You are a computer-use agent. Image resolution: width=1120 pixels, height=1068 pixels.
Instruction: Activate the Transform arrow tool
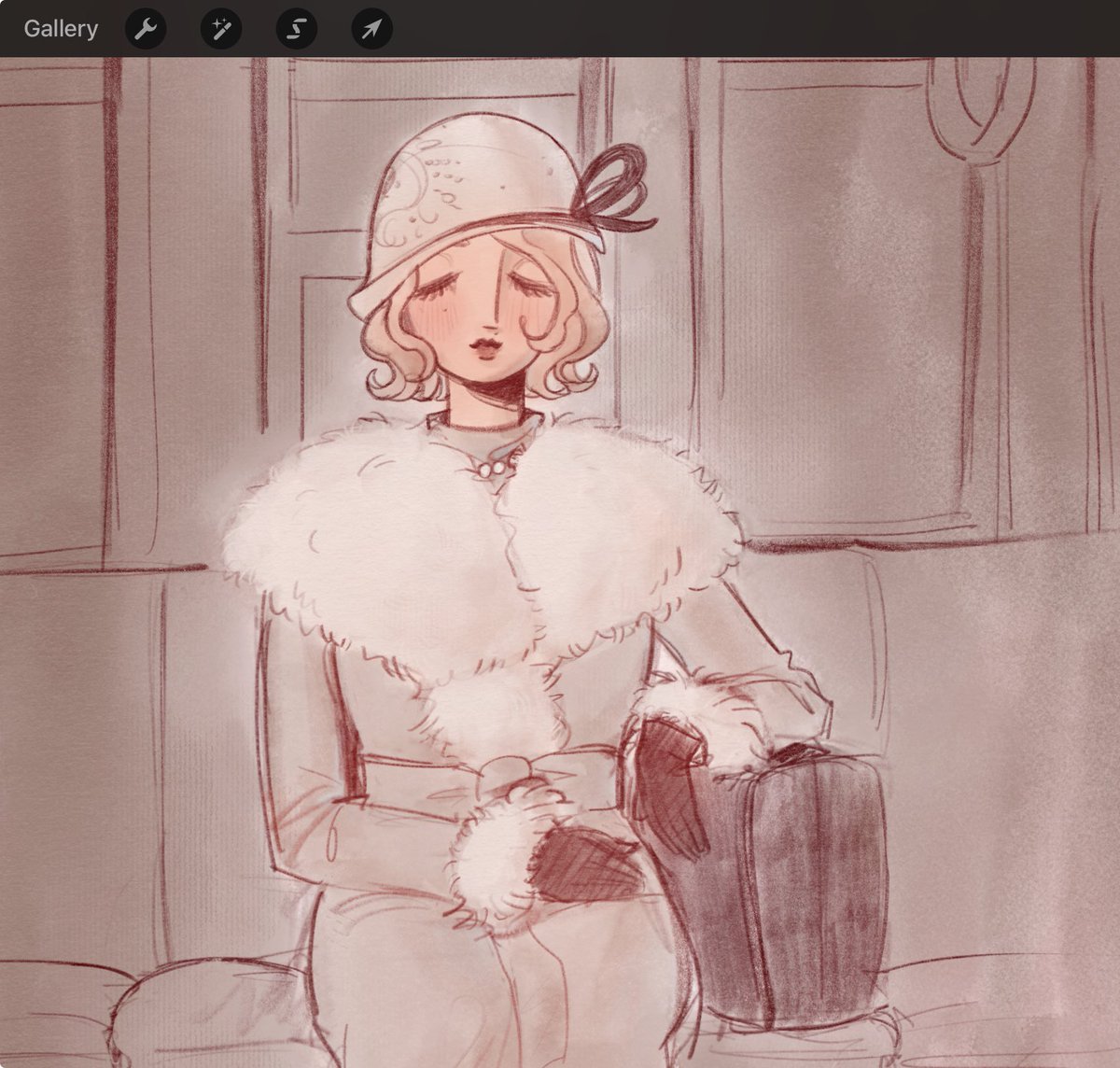[371, 30]
